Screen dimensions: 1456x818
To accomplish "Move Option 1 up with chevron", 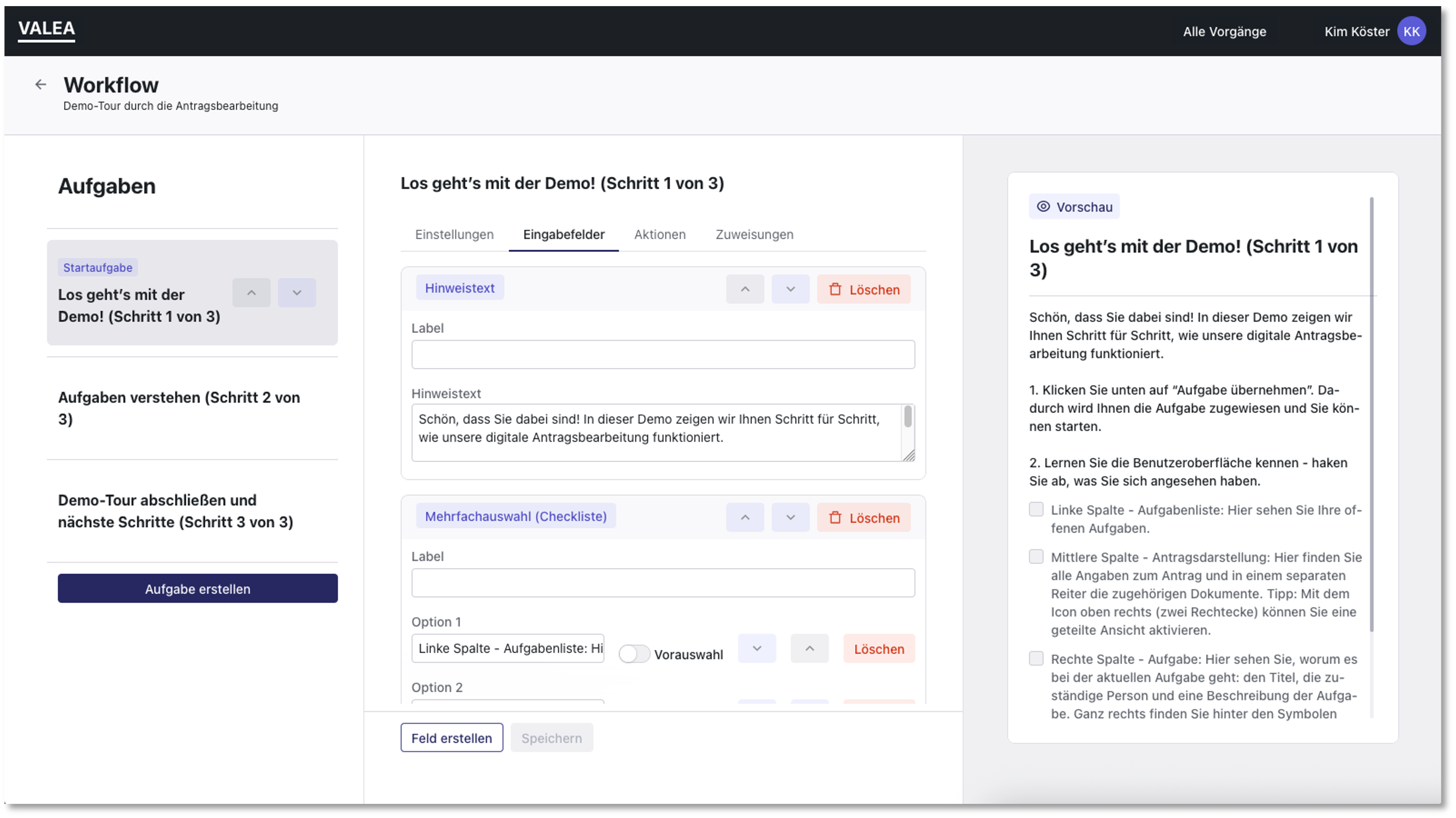I will pyautogui.click(x=809, y=648).
